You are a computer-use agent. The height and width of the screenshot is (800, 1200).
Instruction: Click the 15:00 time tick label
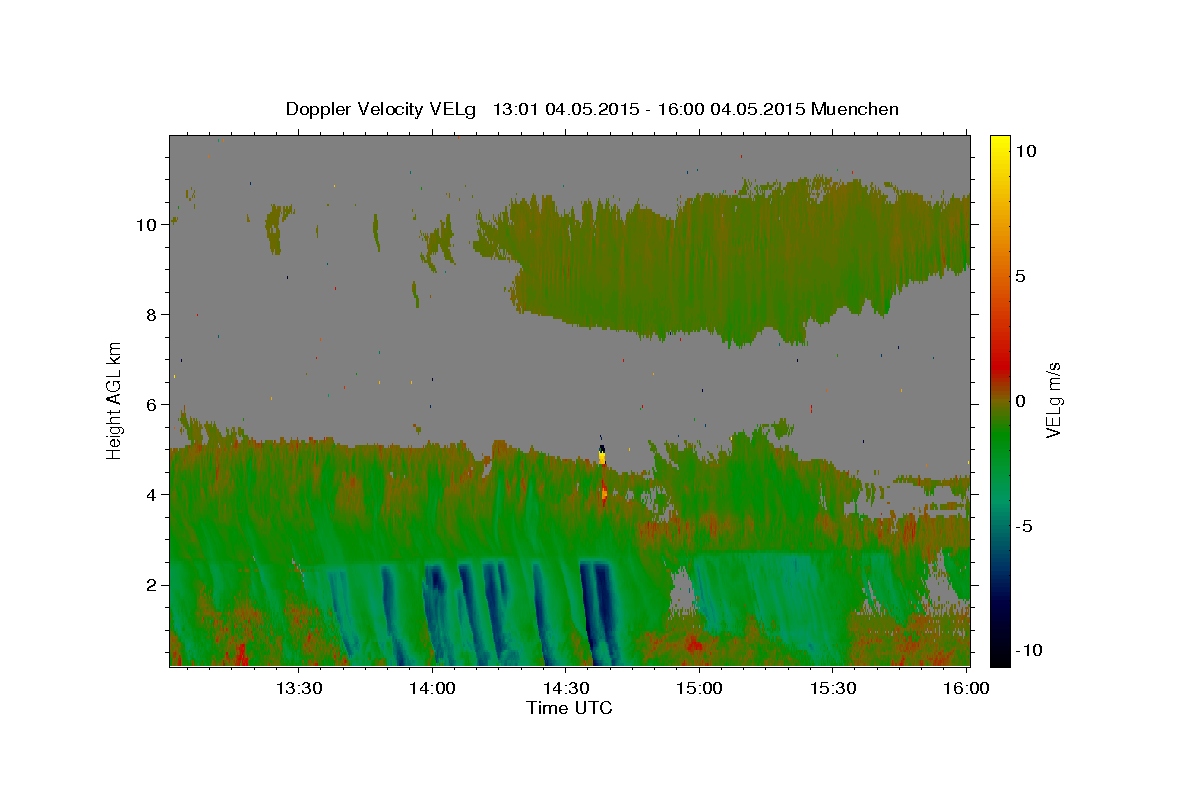click(699, 688)
